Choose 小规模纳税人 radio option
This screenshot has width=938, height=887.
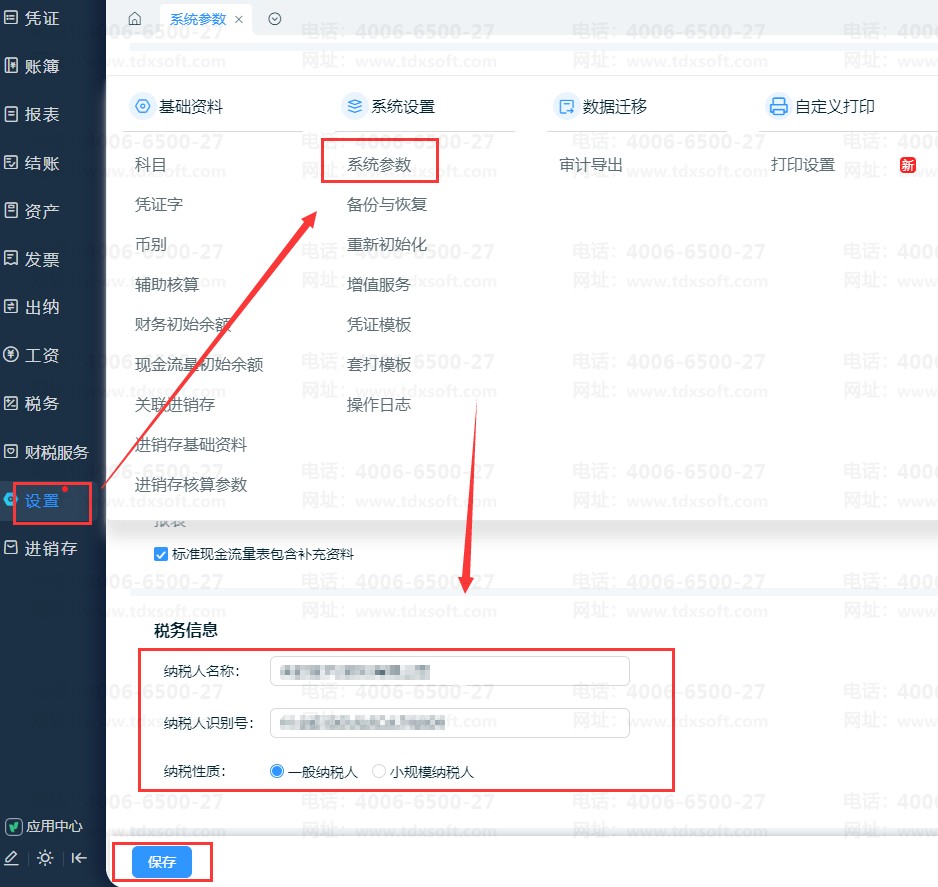379,771
